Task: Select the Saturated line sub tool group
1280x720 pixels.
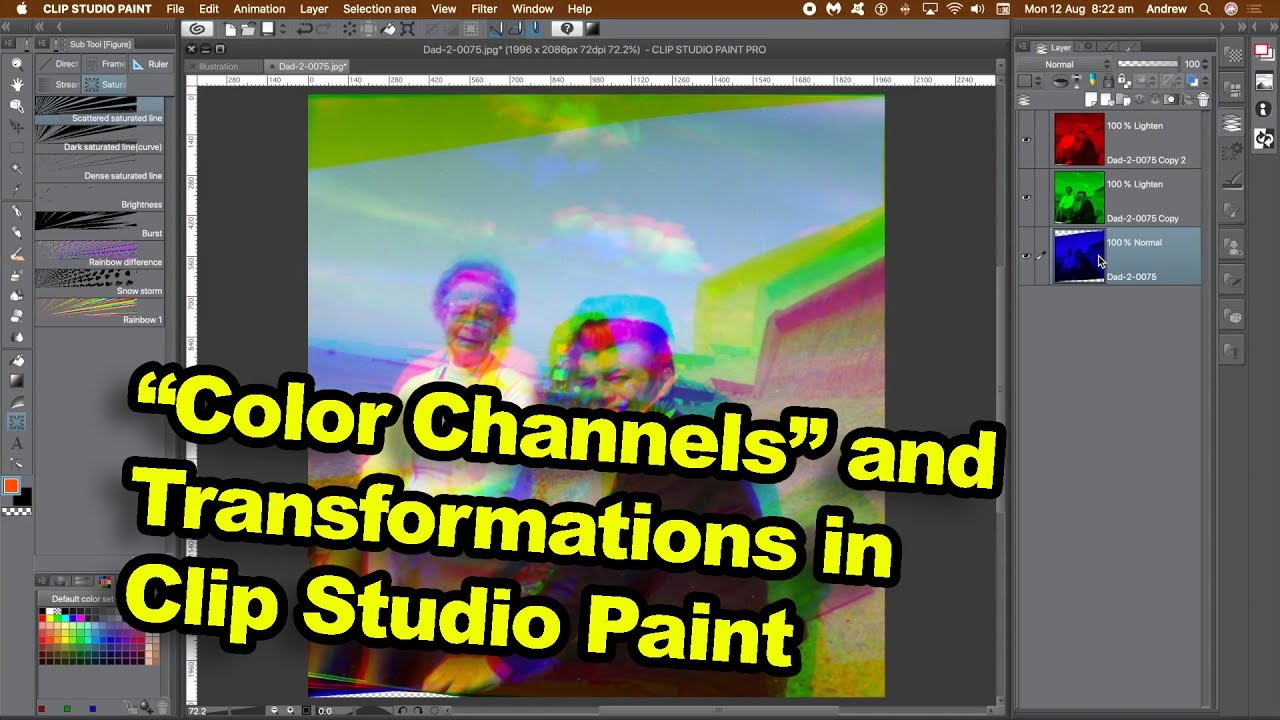Action: pos(106,85)
